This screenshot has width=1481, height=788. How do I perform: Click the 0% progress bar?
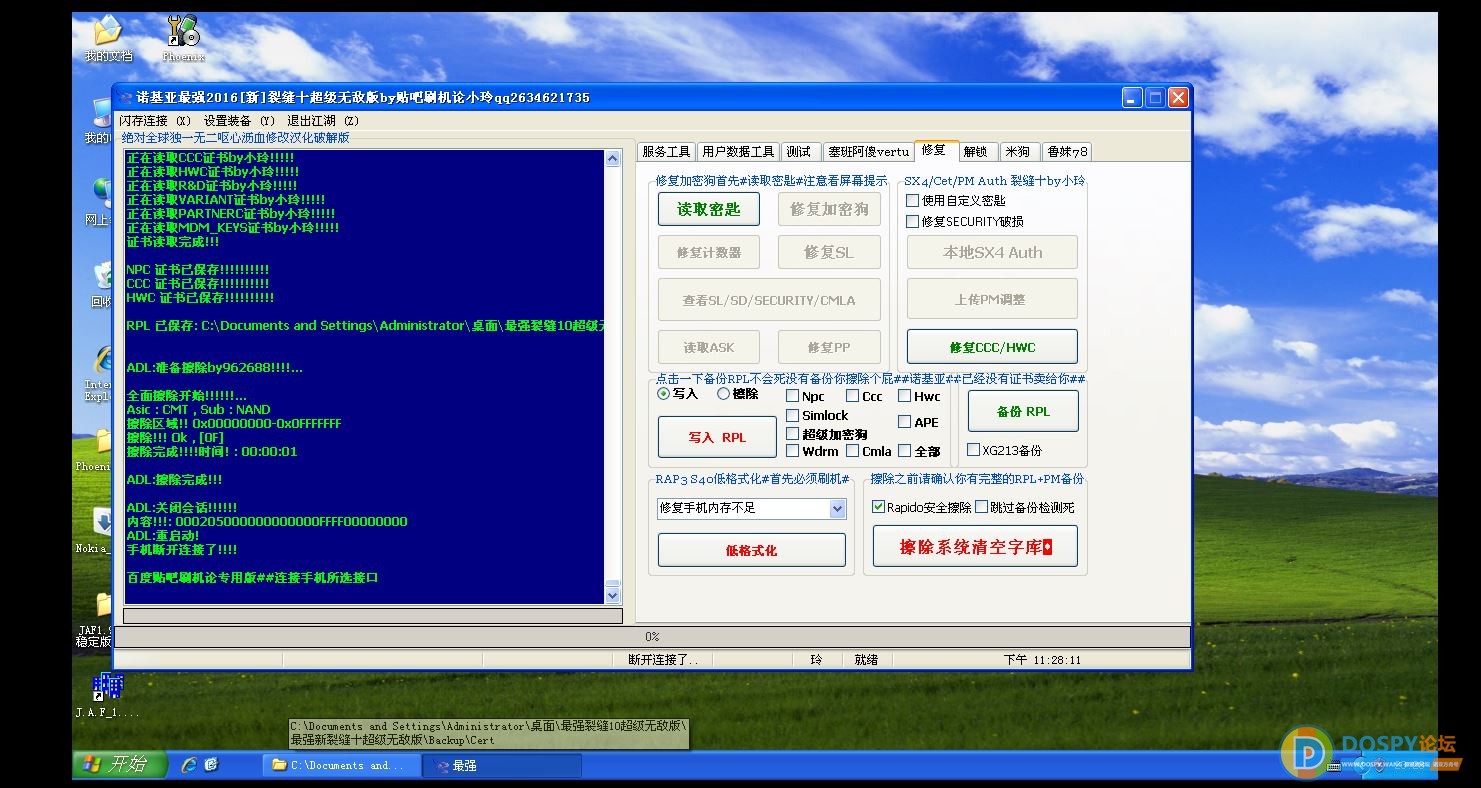(x=652, y=637)
